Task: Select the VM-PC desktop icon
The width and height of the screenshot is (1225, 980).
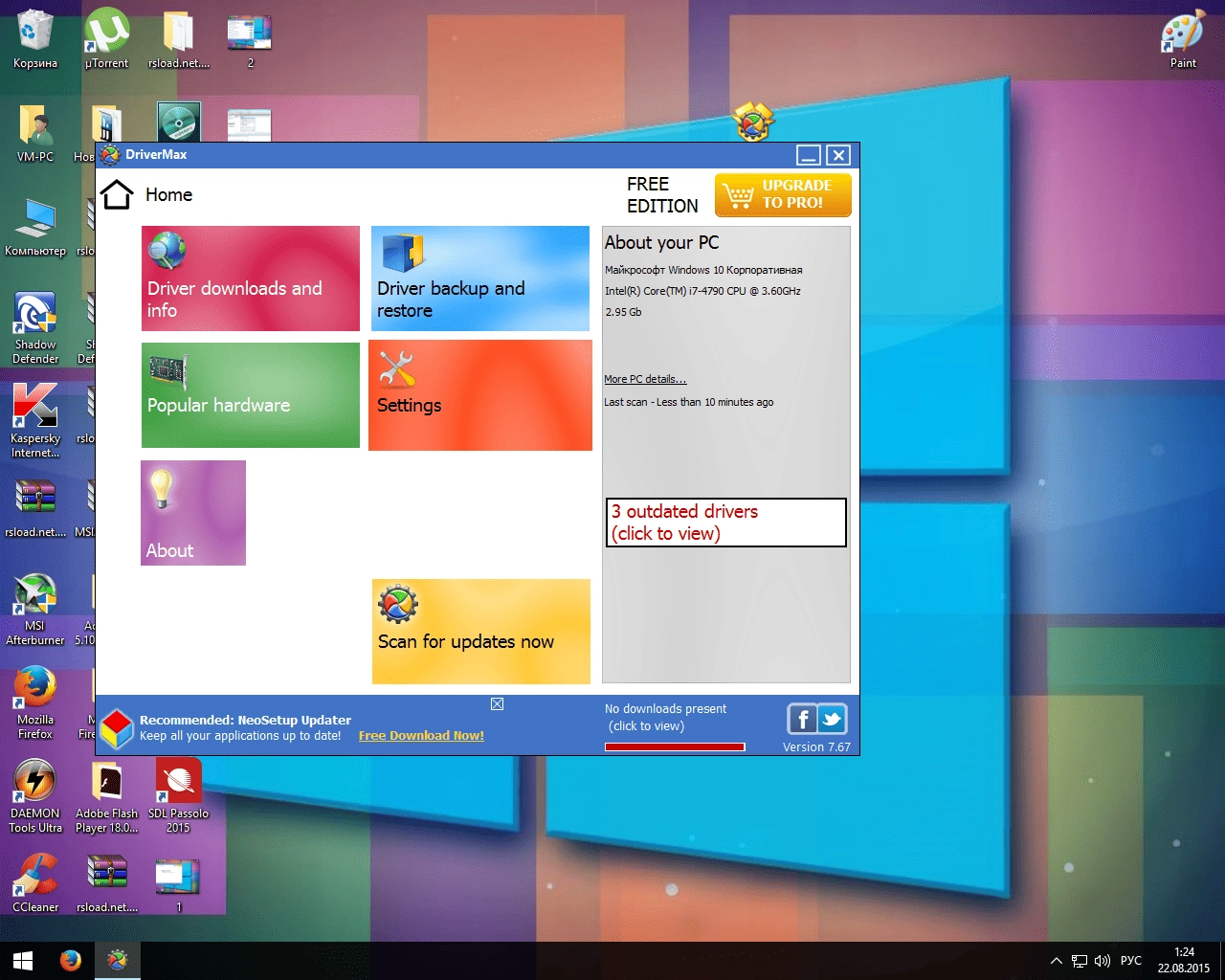Action: coord(35,133)
